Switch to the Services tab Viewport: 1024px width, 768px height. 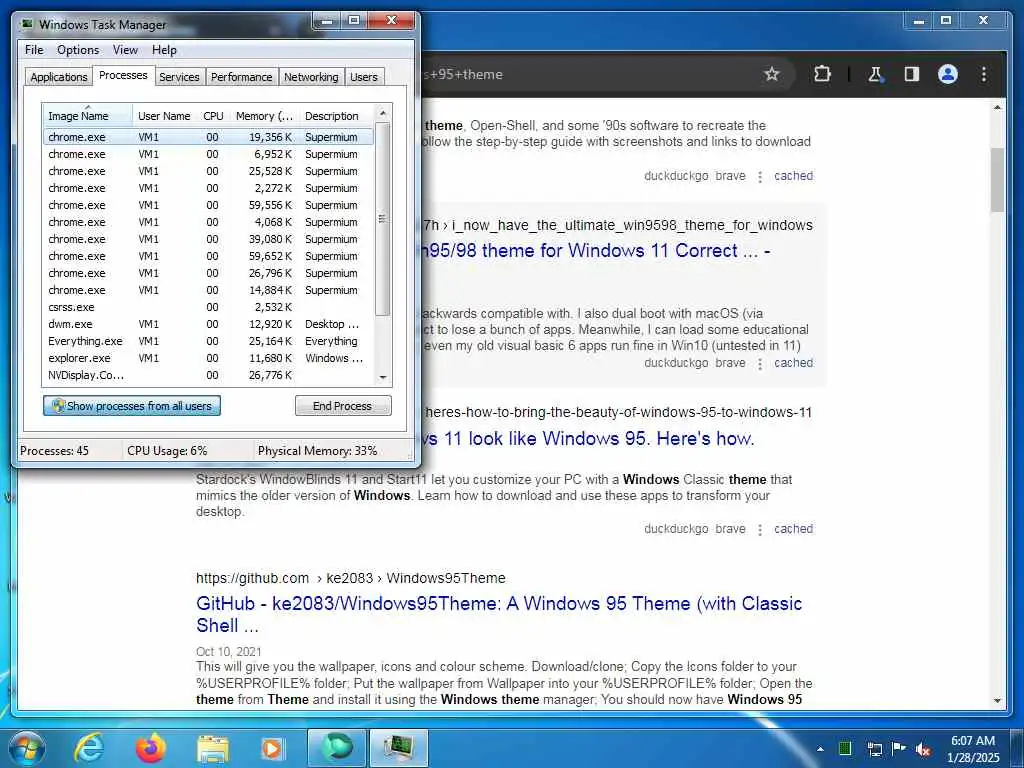pos(179,77)
